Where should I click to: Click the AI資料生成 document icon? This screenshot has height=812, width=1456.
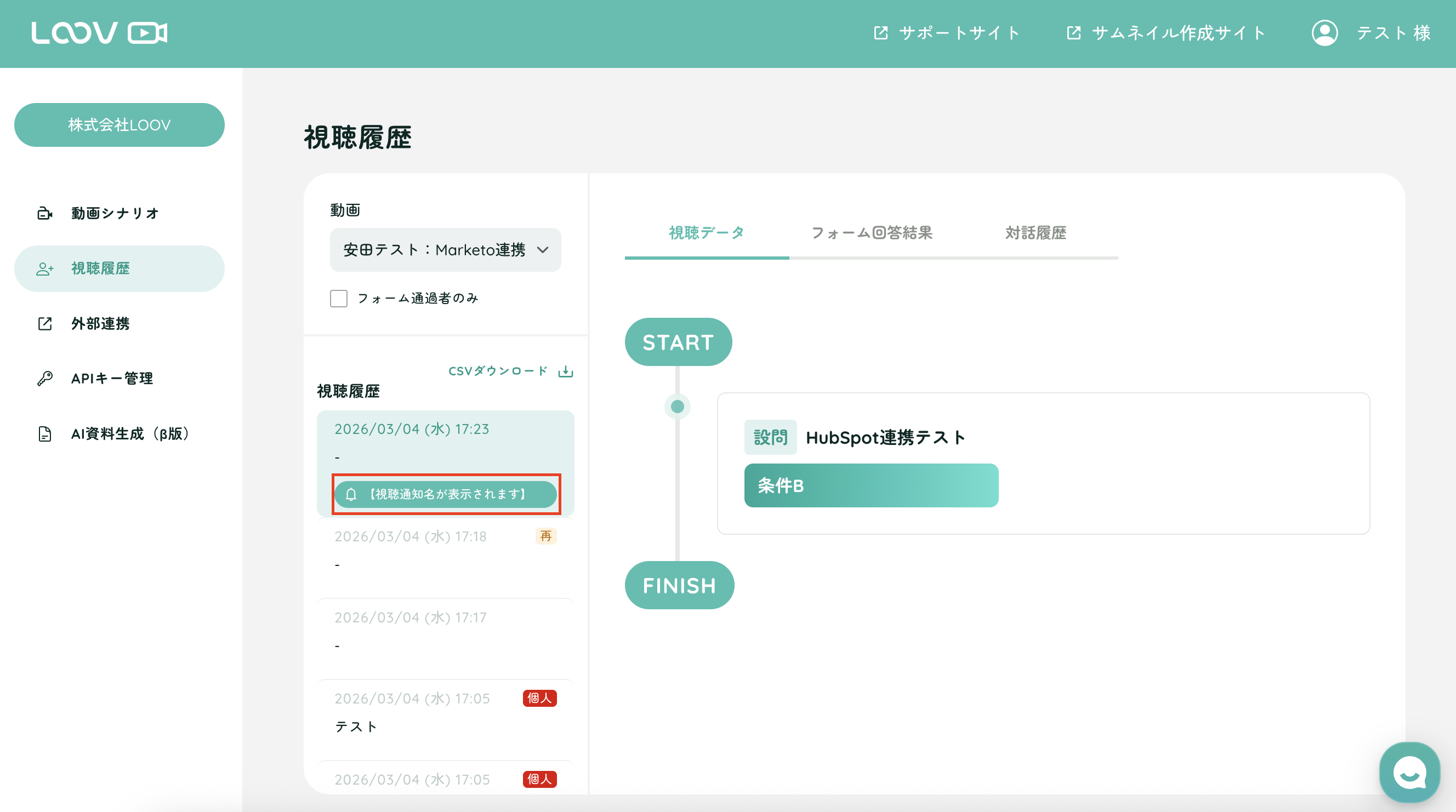click(44, 433)
